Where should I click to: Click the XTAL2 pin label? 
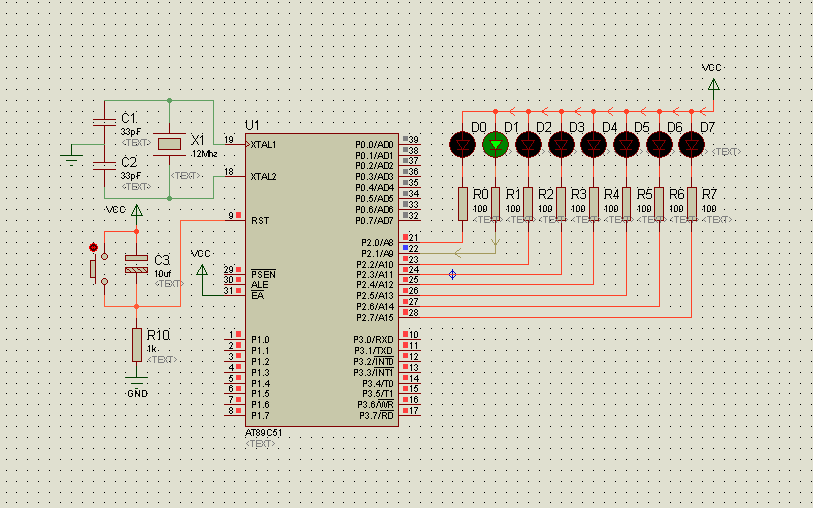263,177
